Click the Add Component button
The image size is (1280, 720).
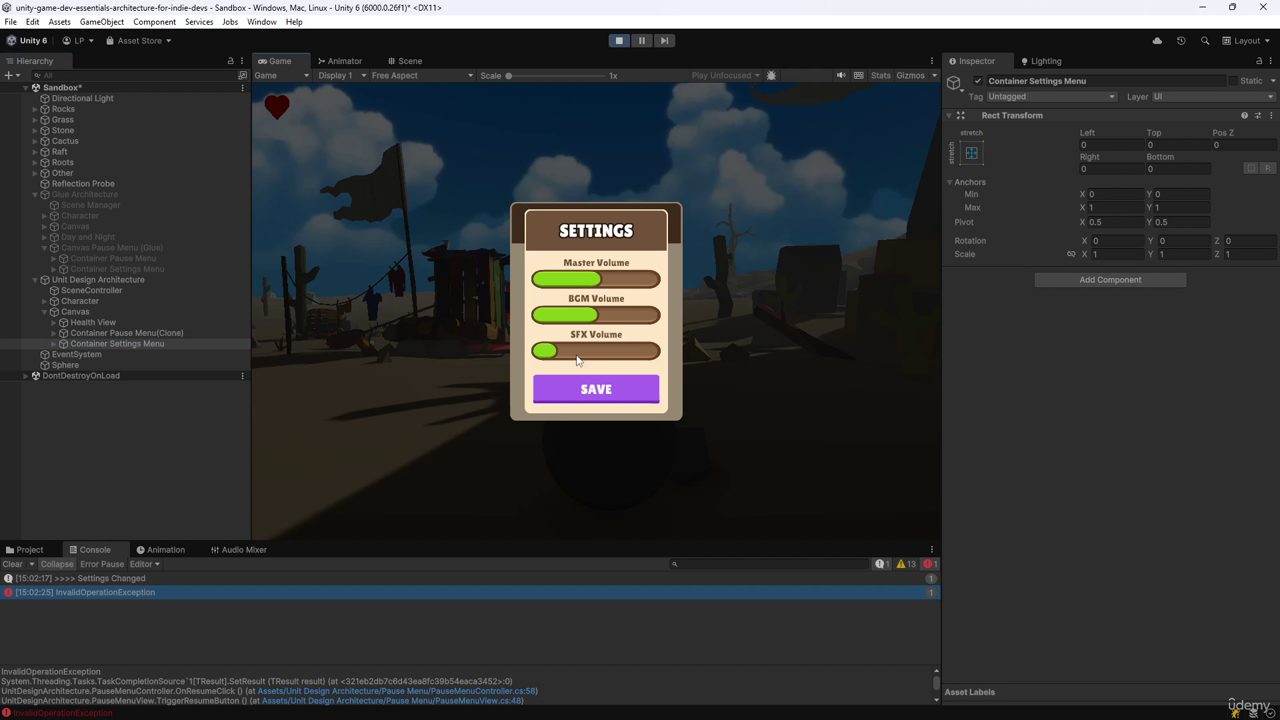coord(1110,280)
